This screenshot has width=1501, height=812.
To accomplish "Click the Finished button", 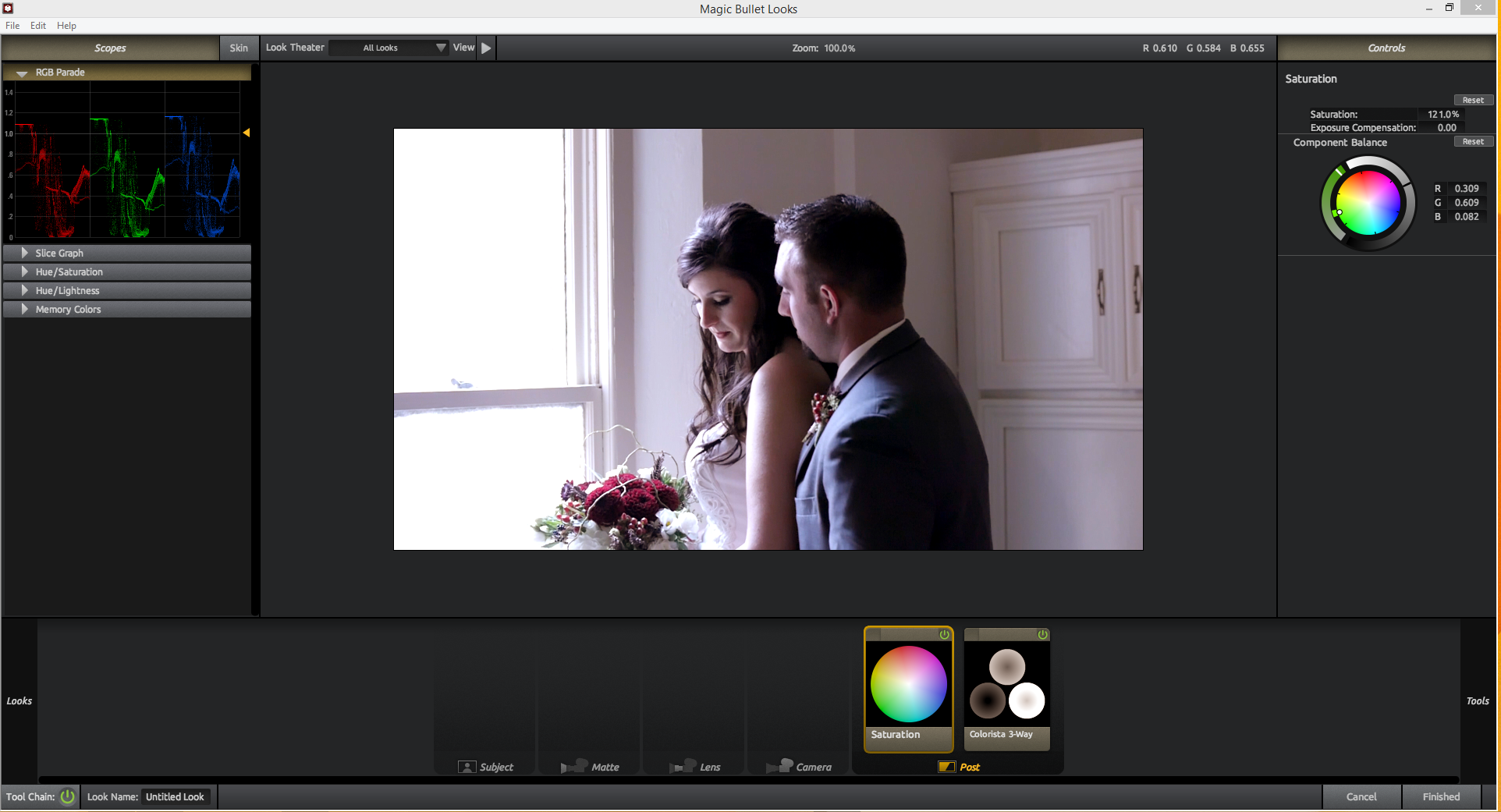I will point(1441,796).
